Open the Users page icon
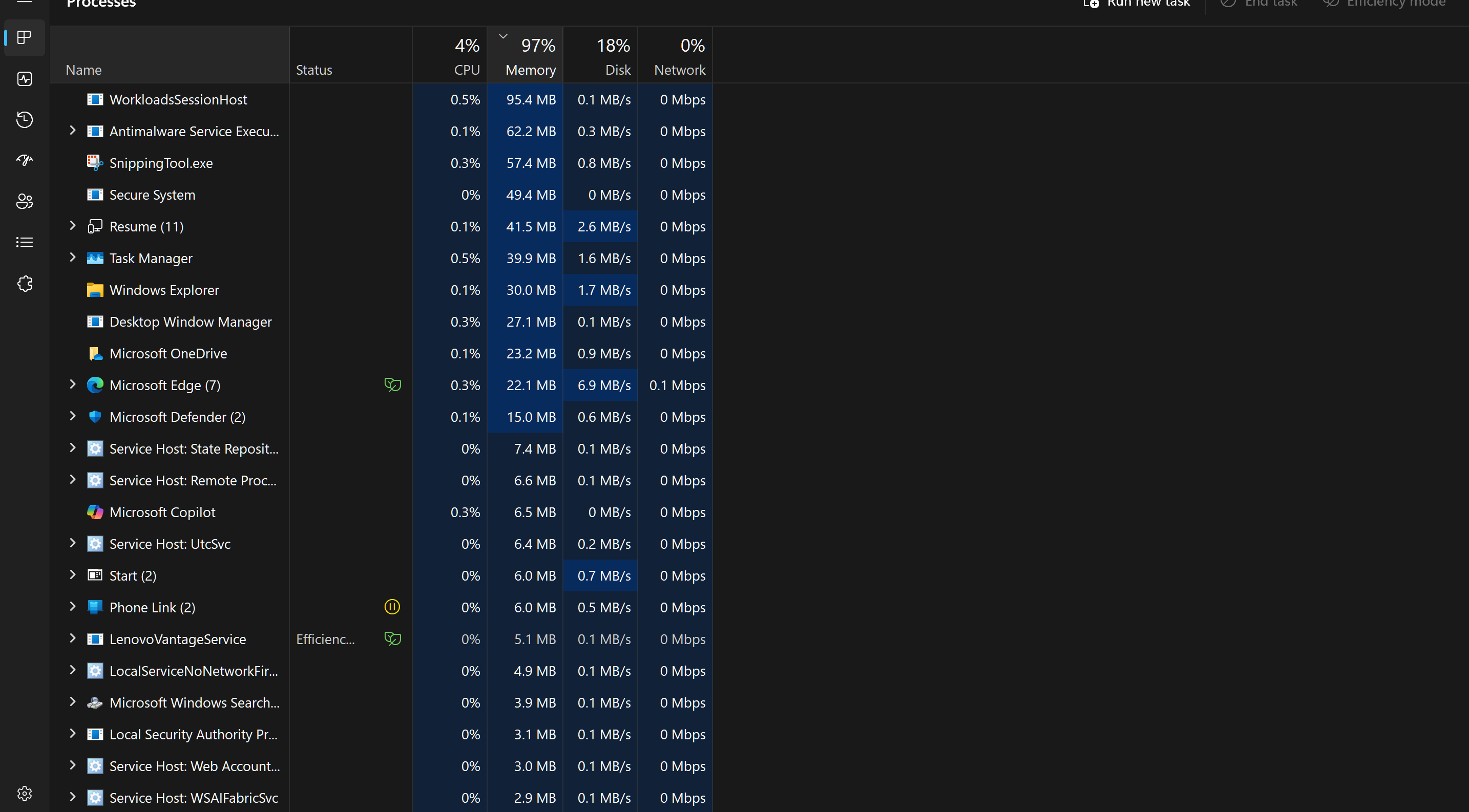1469x812 pixels. pos(25,201)
